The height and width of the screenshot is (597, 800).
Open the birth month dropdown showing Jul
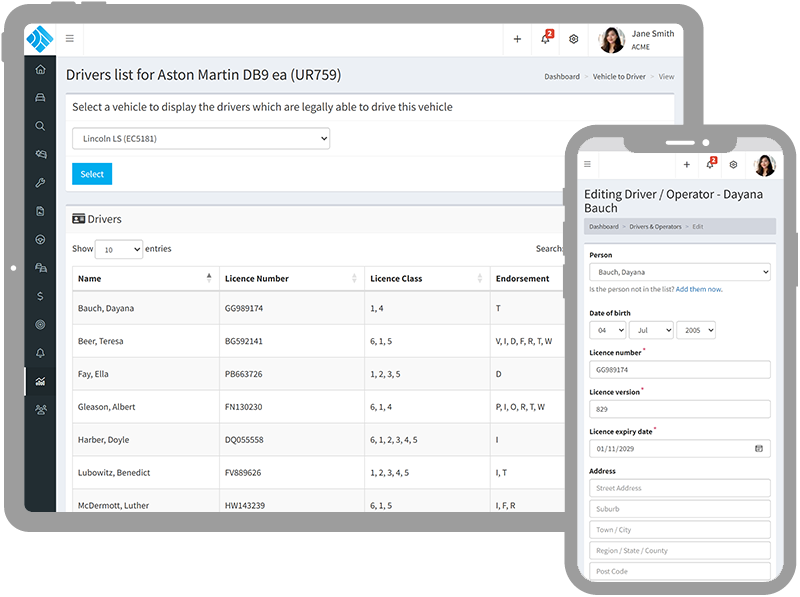click(x=652, y=330)
